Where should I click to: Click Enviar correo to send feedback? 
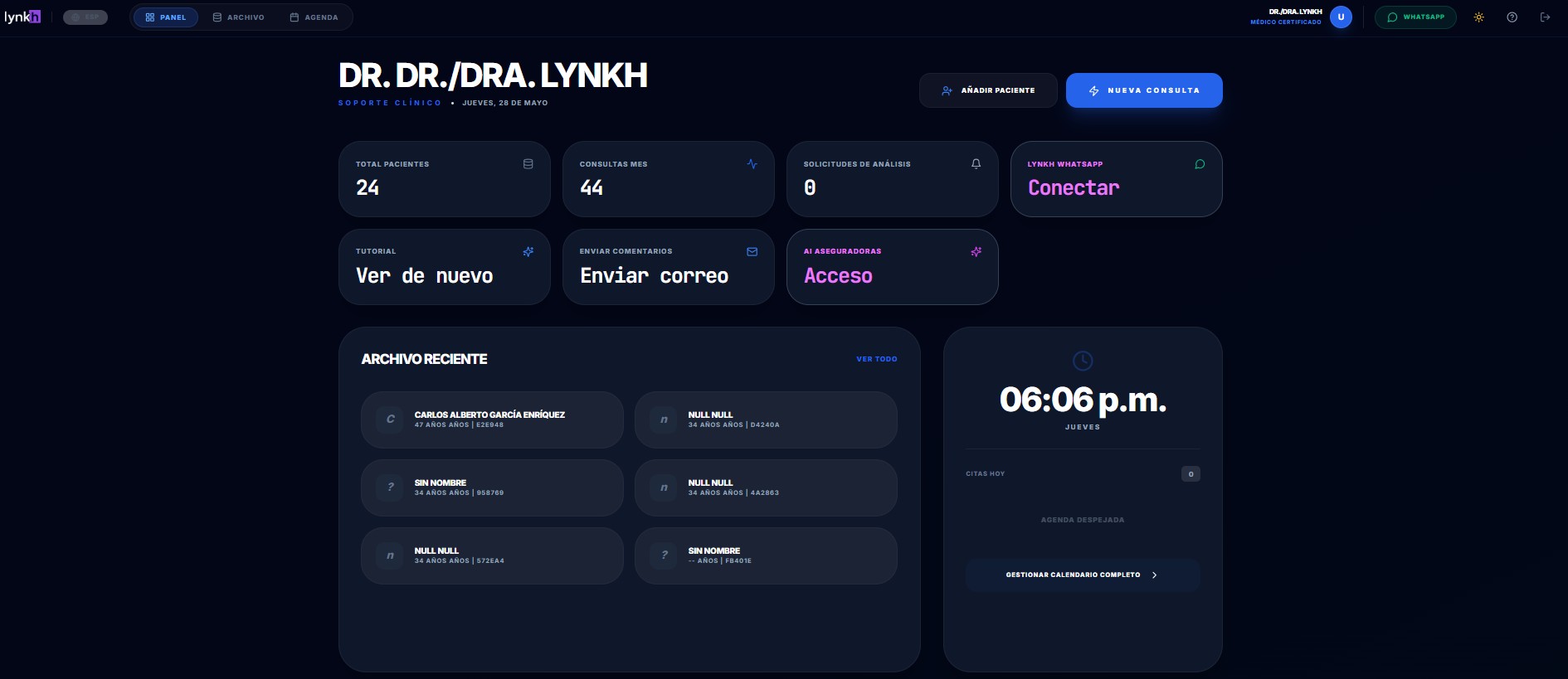coord(655,276)
